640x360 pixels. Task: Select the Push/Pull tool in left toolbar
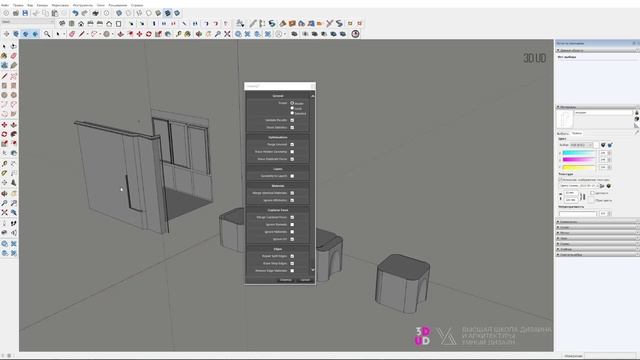point(13,124)
